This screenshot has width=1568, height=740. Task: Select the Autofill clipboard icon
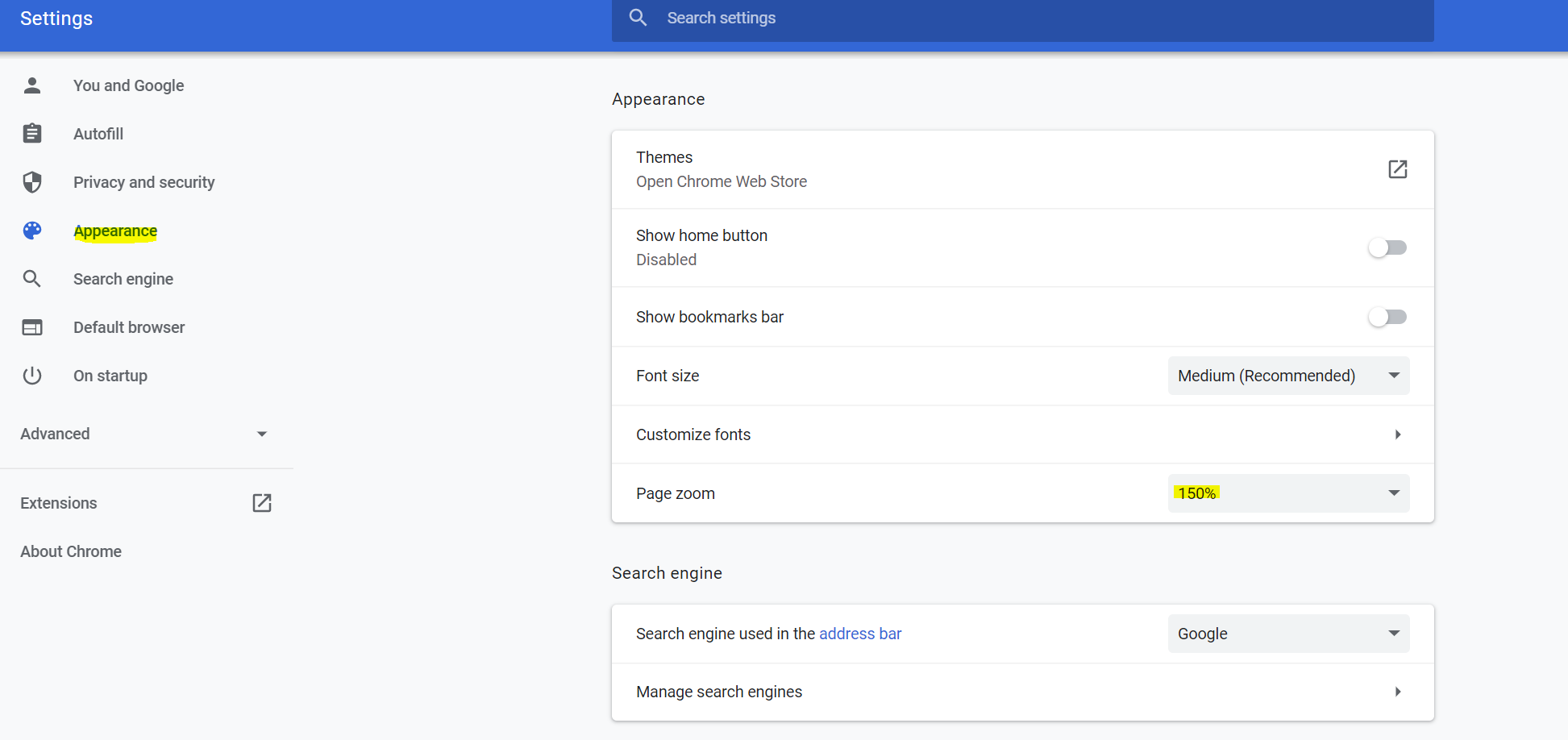(x=31, y=133)
